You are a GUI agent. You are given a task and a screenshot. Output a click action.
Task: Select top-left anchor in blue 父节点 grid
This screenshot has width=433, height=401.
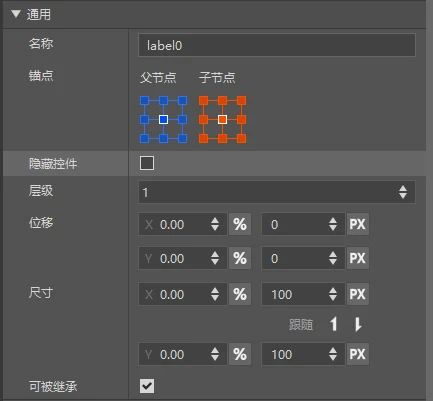click(144, 101)
